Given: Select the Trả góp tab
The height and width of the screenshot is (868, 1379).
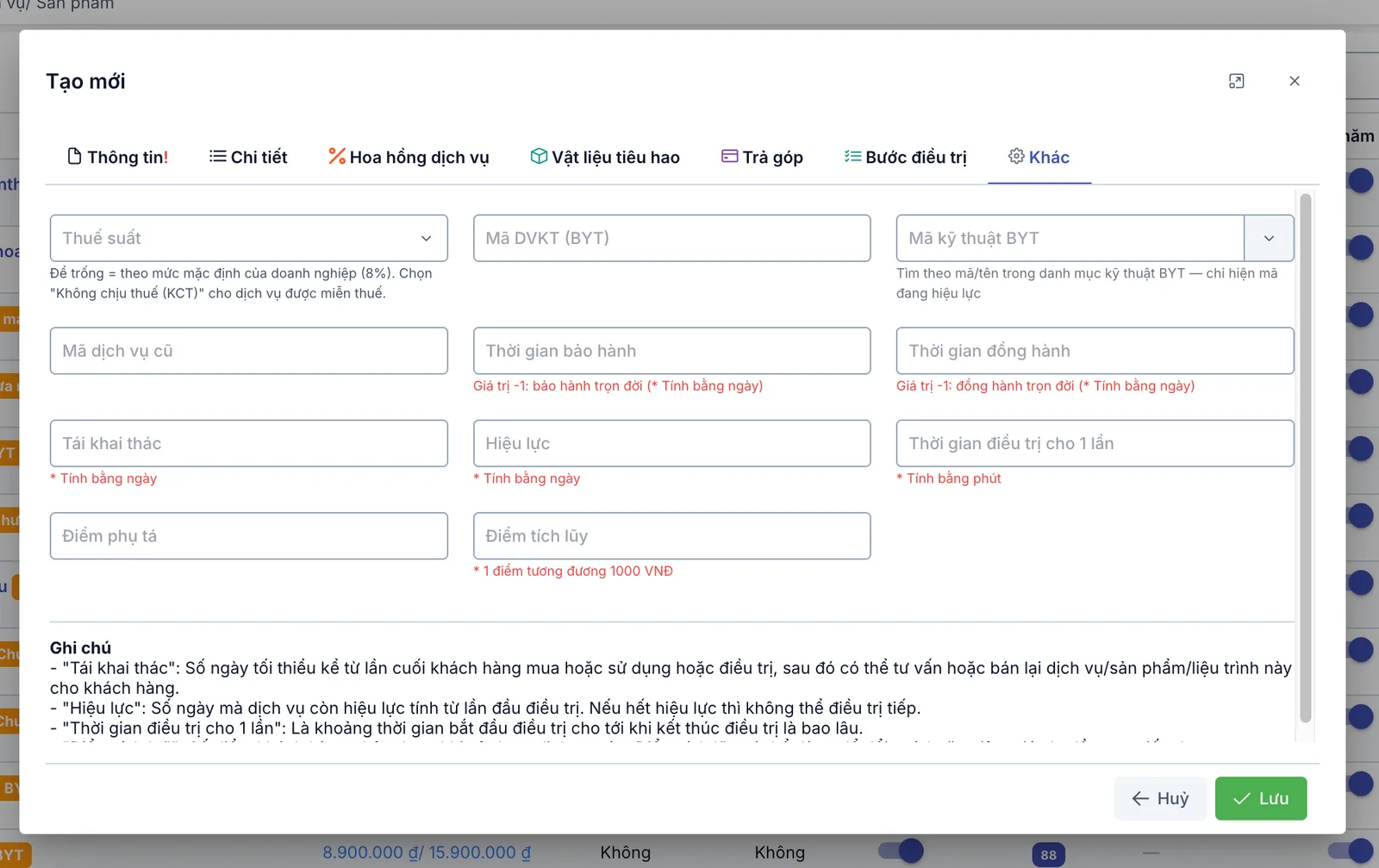Looking at the screenshot, I should point(762,157).
